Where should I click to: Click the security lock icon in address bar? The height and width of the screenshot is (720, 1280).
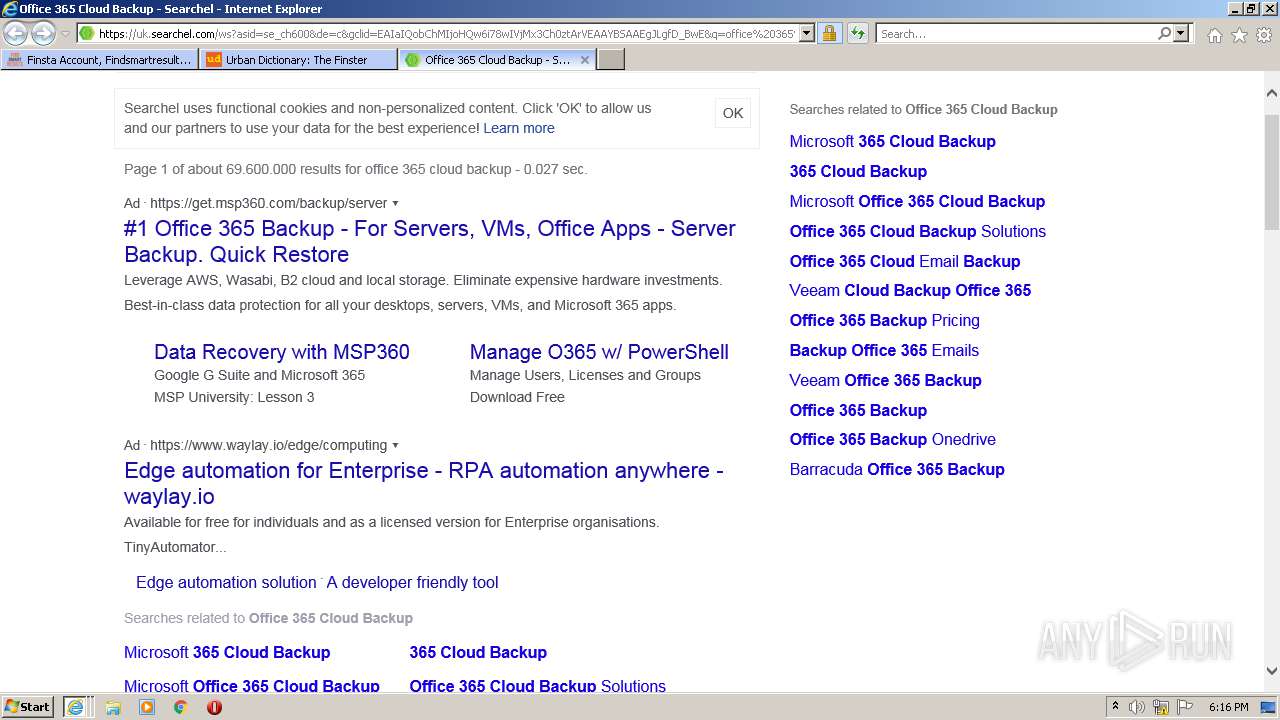coord(829,33)
